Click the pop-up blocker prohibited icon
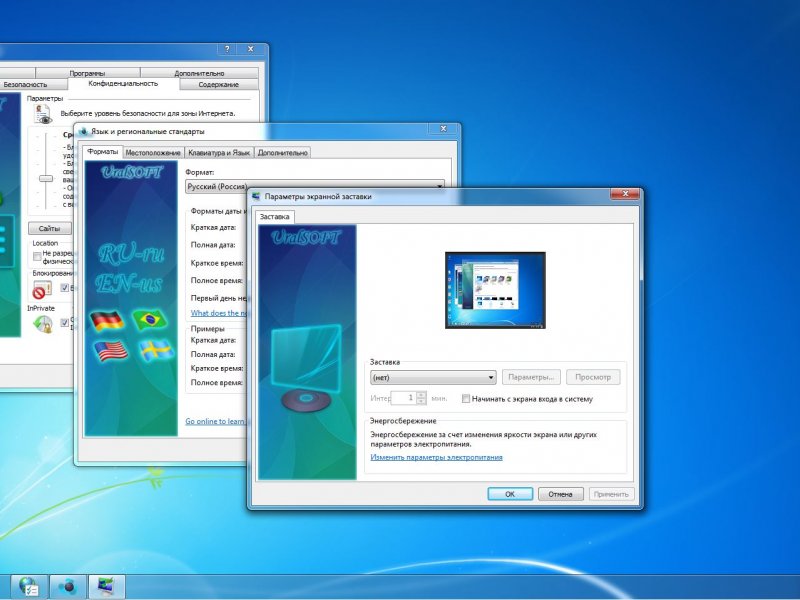Image resolution: width=800 pixels, height=600 pixels. (41, 289)
